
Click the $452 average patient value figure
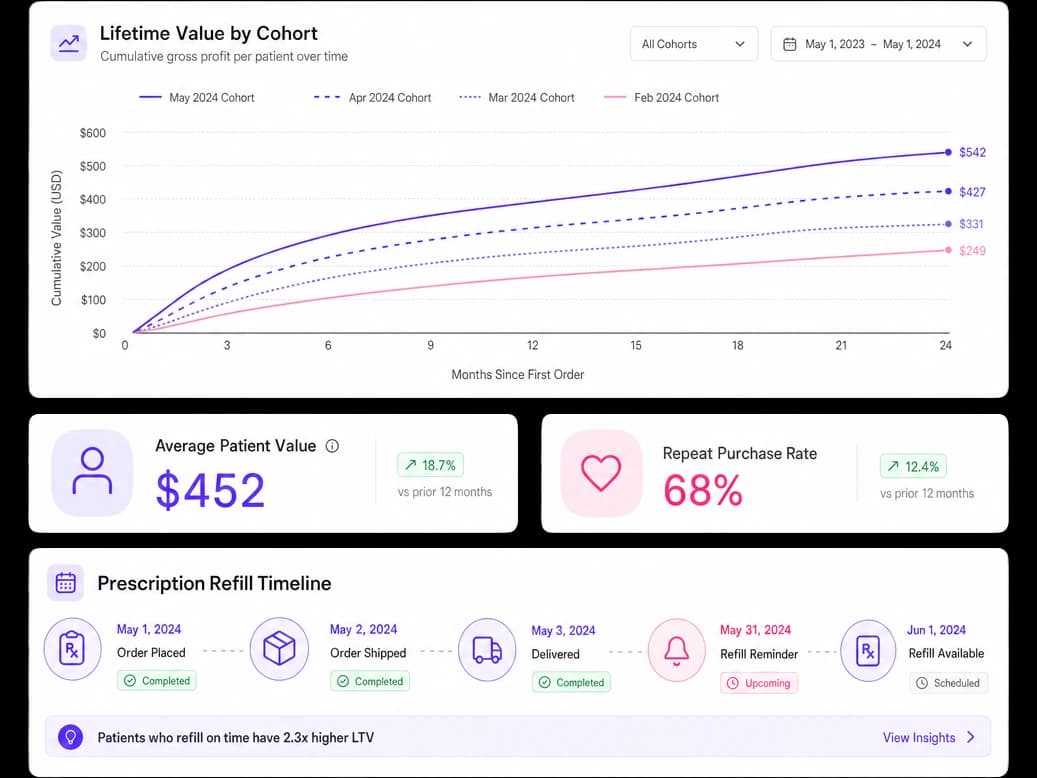[210, 491]
